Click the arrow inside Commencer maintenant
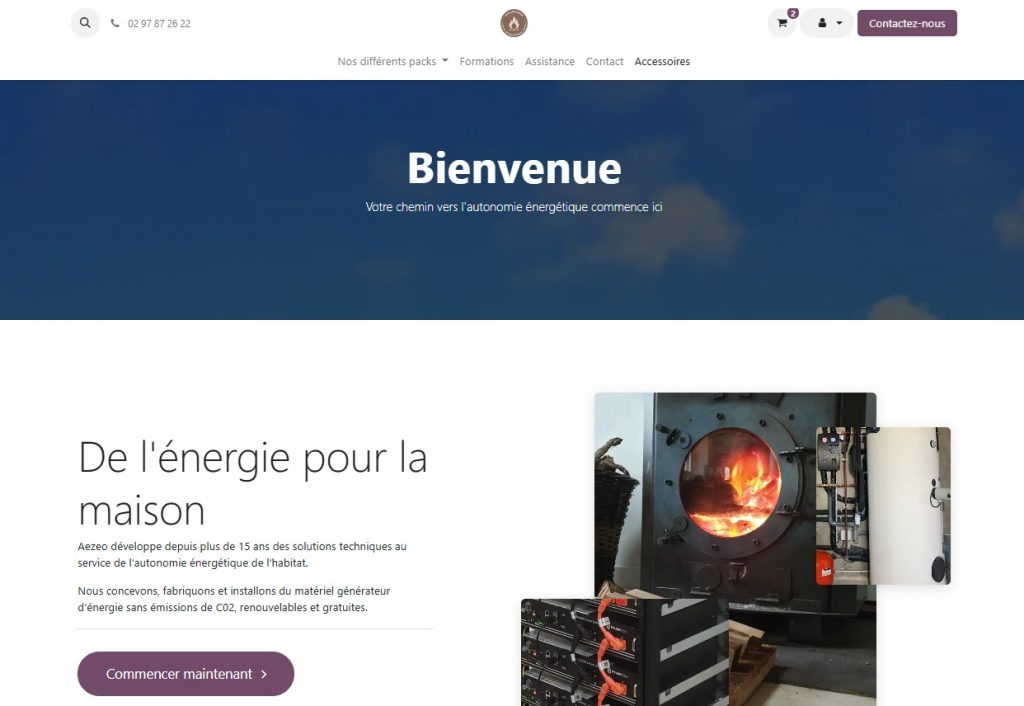This screenshot has height=706, width=1024. 264,674
